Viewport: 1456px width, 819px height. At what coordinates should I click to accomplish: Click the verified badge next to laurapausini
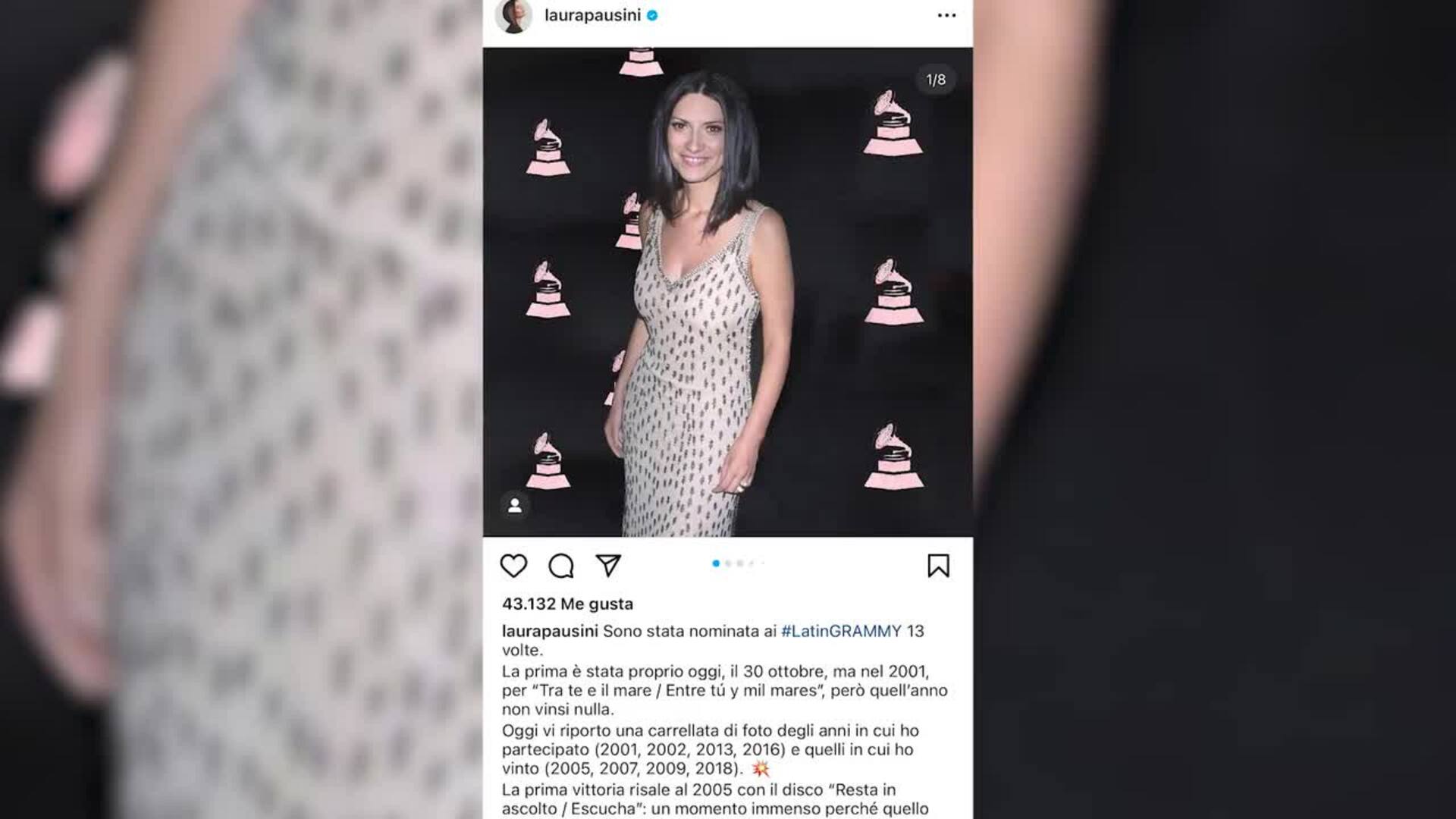click(652, 15)
